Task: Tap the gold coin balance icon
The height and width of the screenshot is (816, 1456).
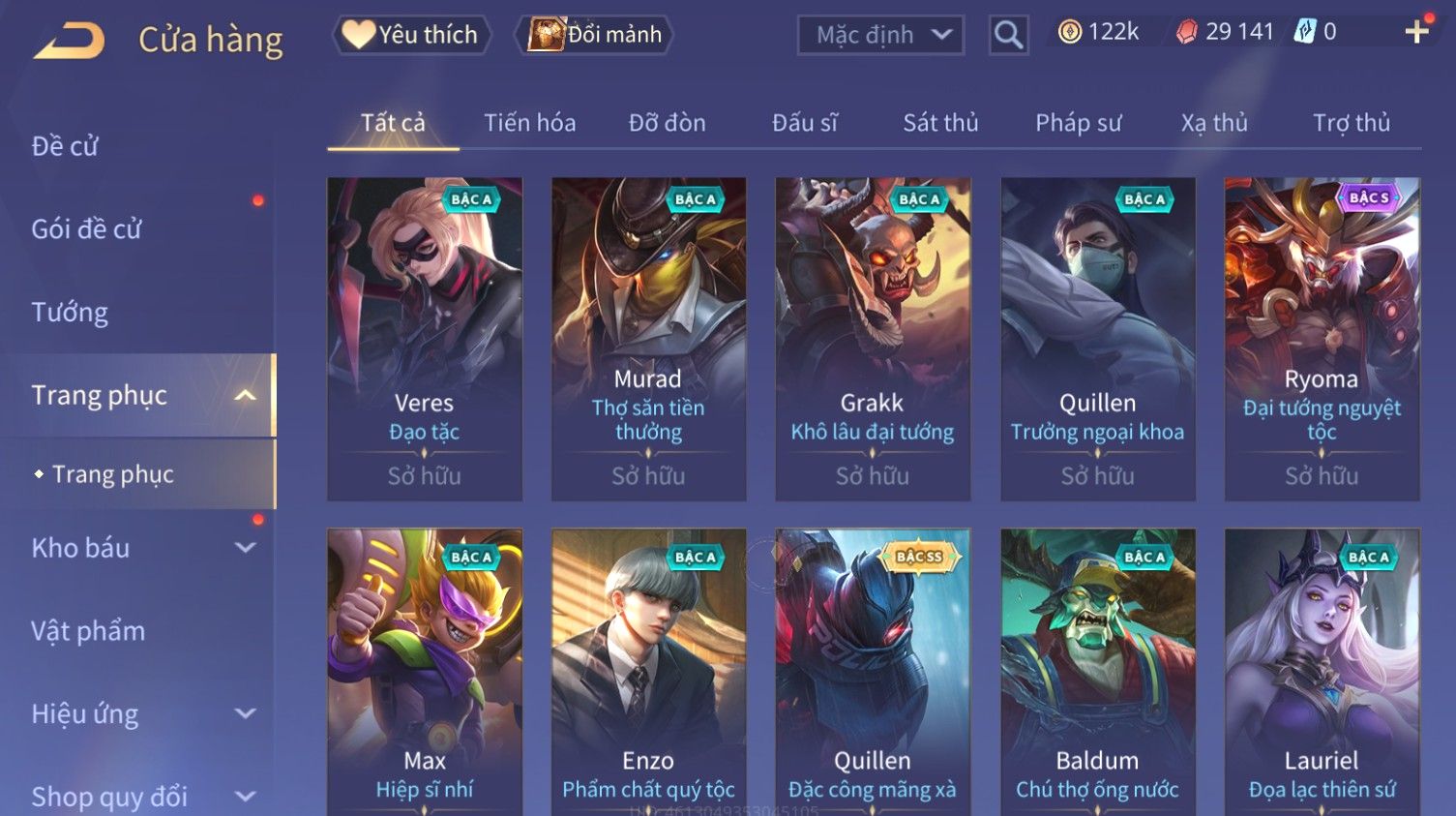Action: 1069,32
